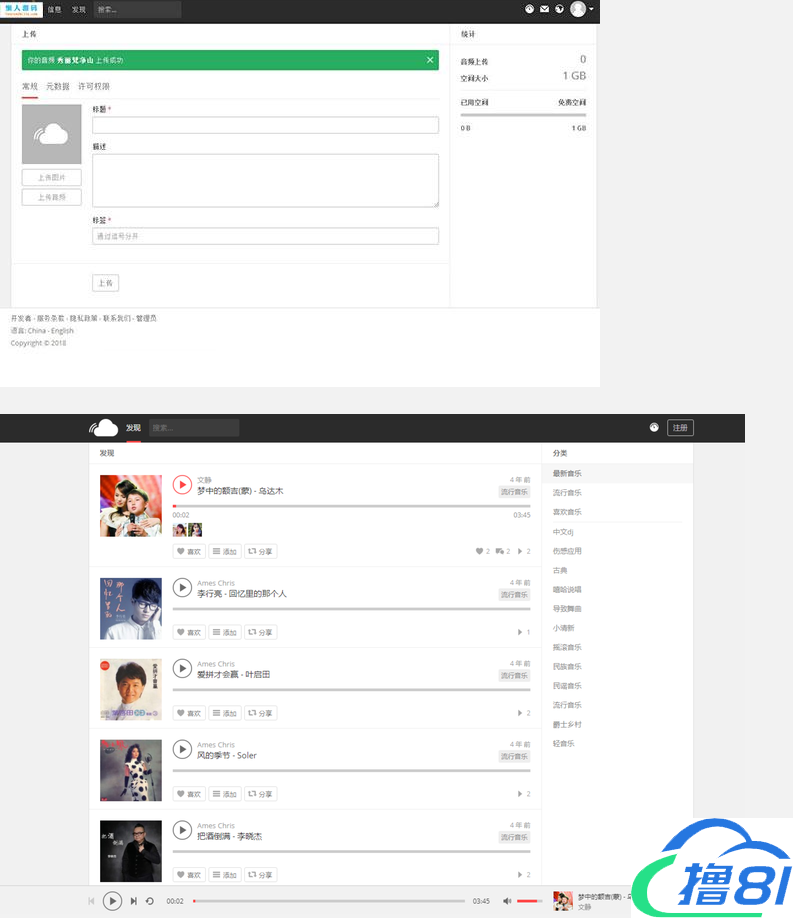Click the 标题 title input field
Screen dimensions: 793x918
pos(265,126)
